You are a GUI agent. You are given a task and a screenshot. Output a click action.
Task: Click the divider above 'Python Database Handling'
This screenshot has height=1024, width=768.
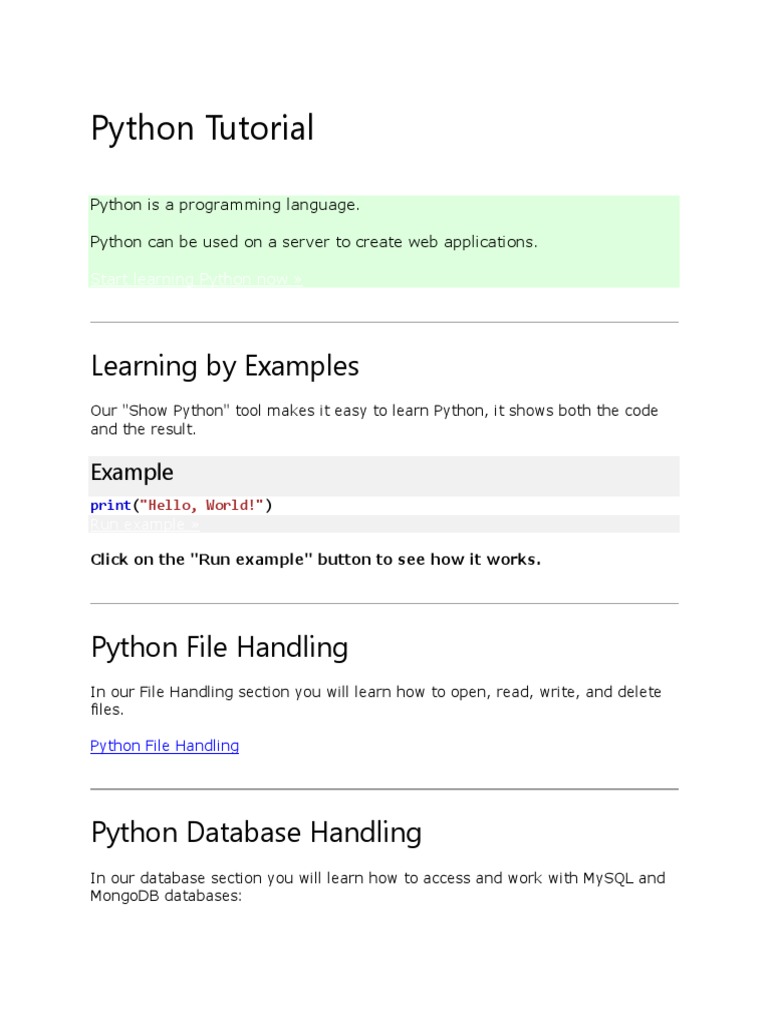click(384, 789)
